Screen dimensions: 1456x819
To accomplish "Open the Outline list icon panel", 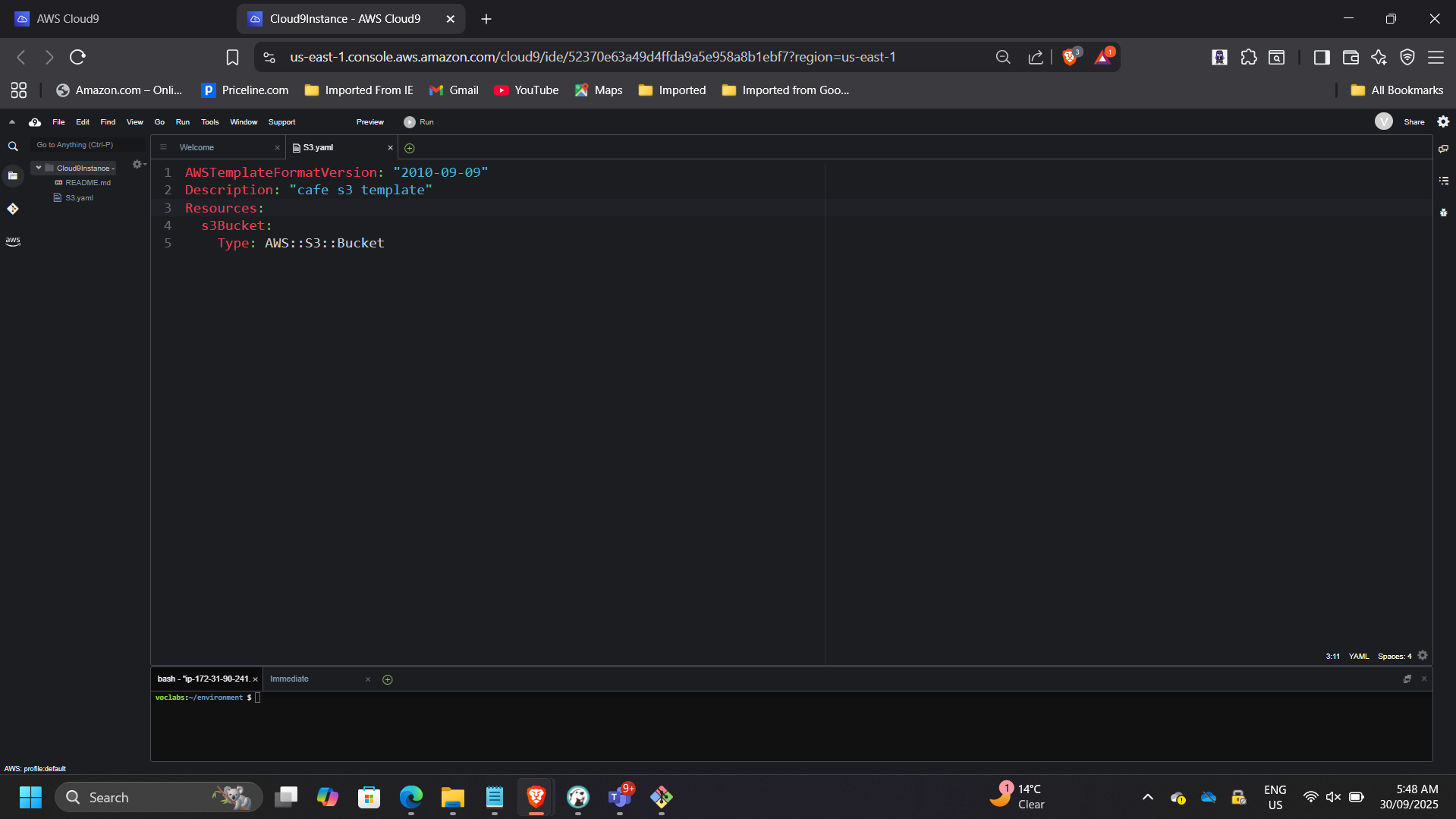I will tap(1443, 181).
